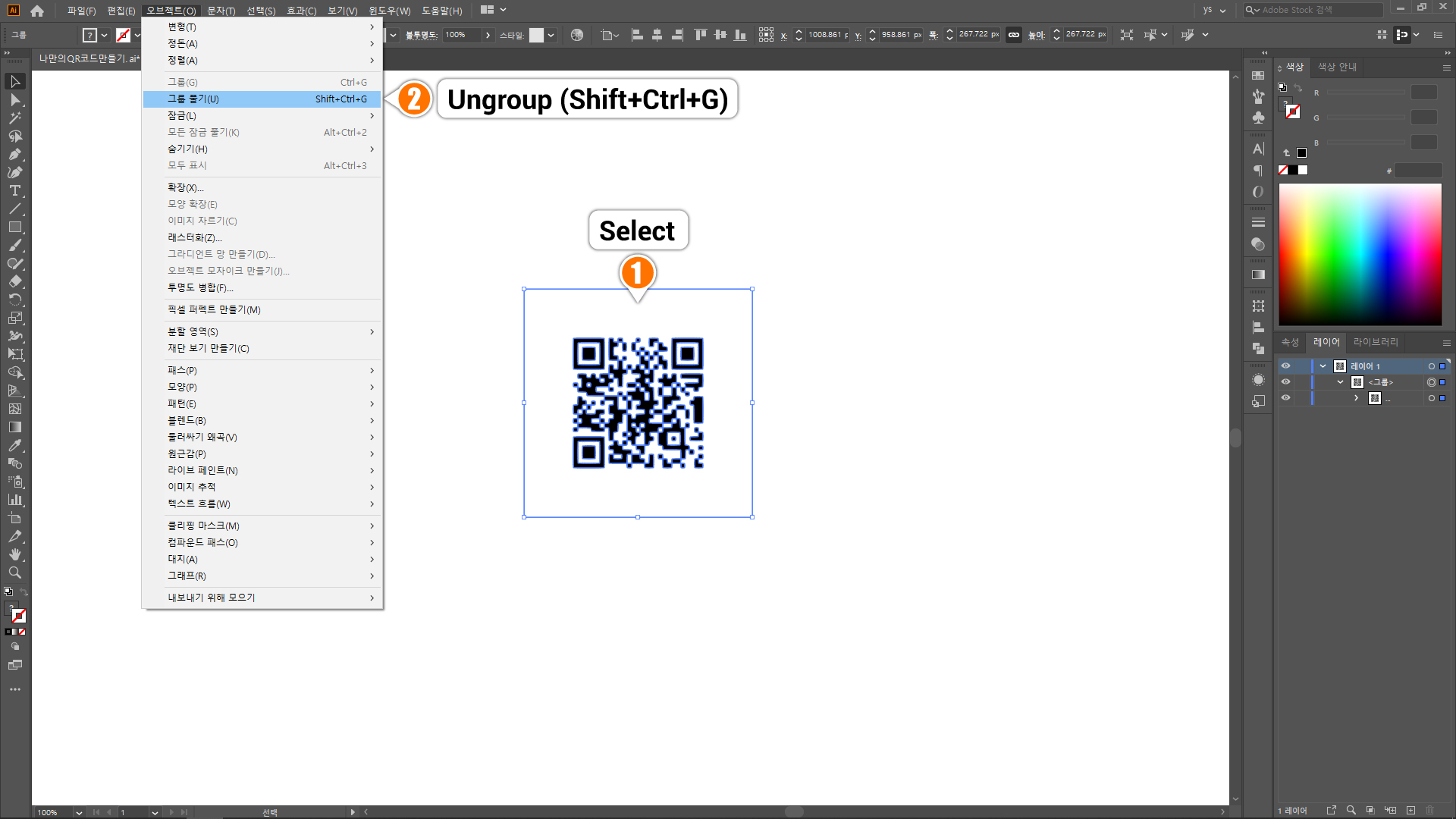
Task: Pick the Magic Wand tool
Action: click(15, 118)
